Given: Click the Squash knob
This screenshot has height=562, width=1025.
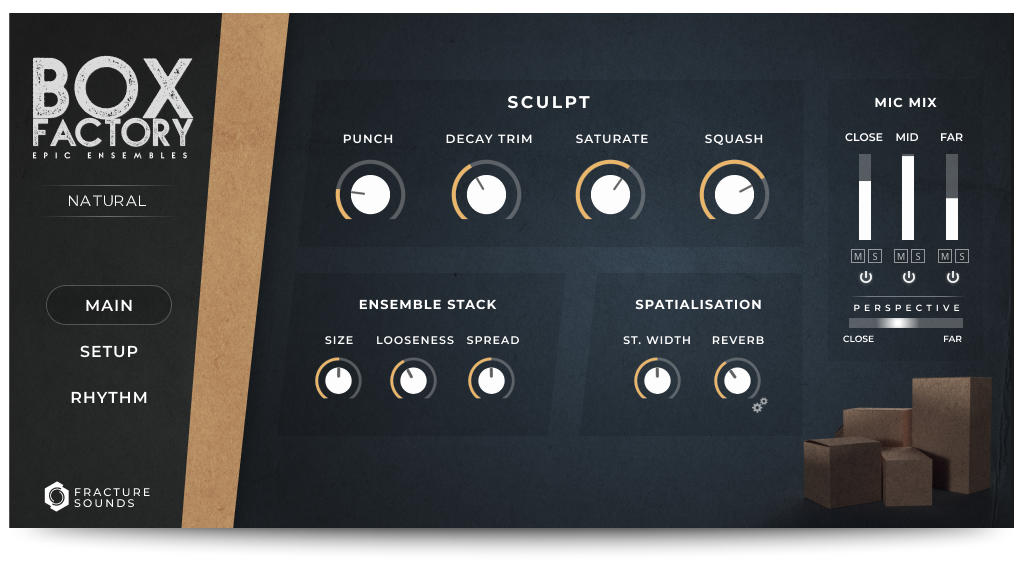Looking at the screenshot, I should [x=734, y=194].
